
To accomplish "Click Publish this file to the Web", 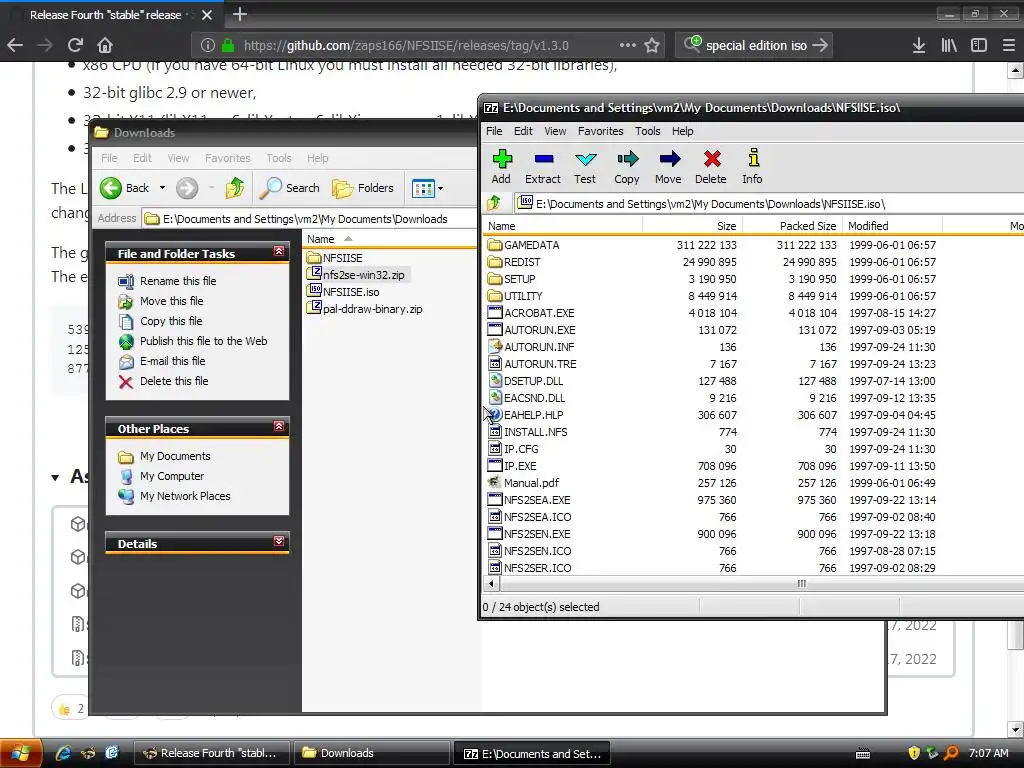I will [203, 341].
